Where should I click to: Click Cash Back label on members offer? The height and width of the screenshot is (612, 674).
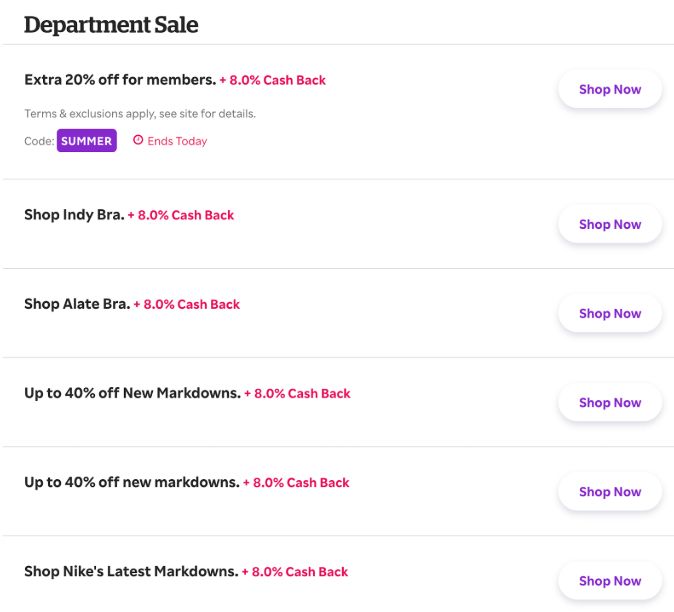pos(273,80)
